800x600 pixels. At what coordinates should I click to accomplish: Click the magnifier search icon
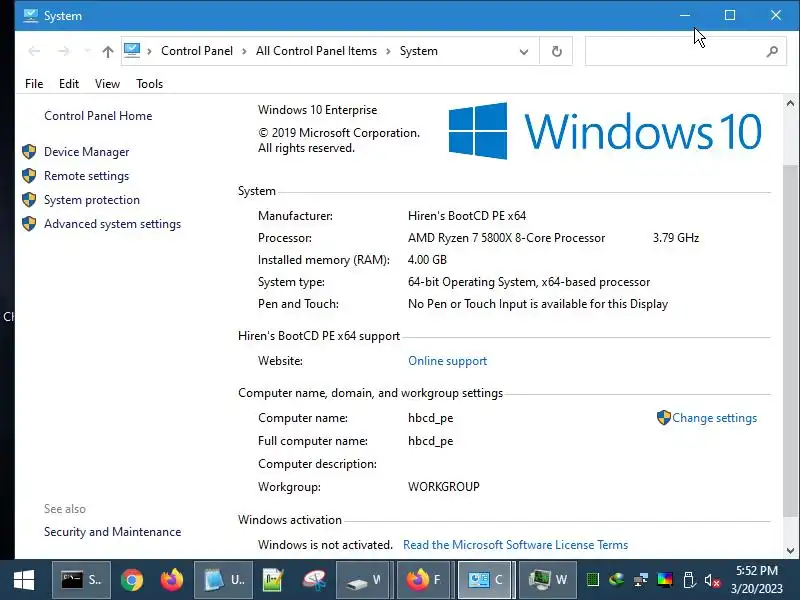(772, 51)
